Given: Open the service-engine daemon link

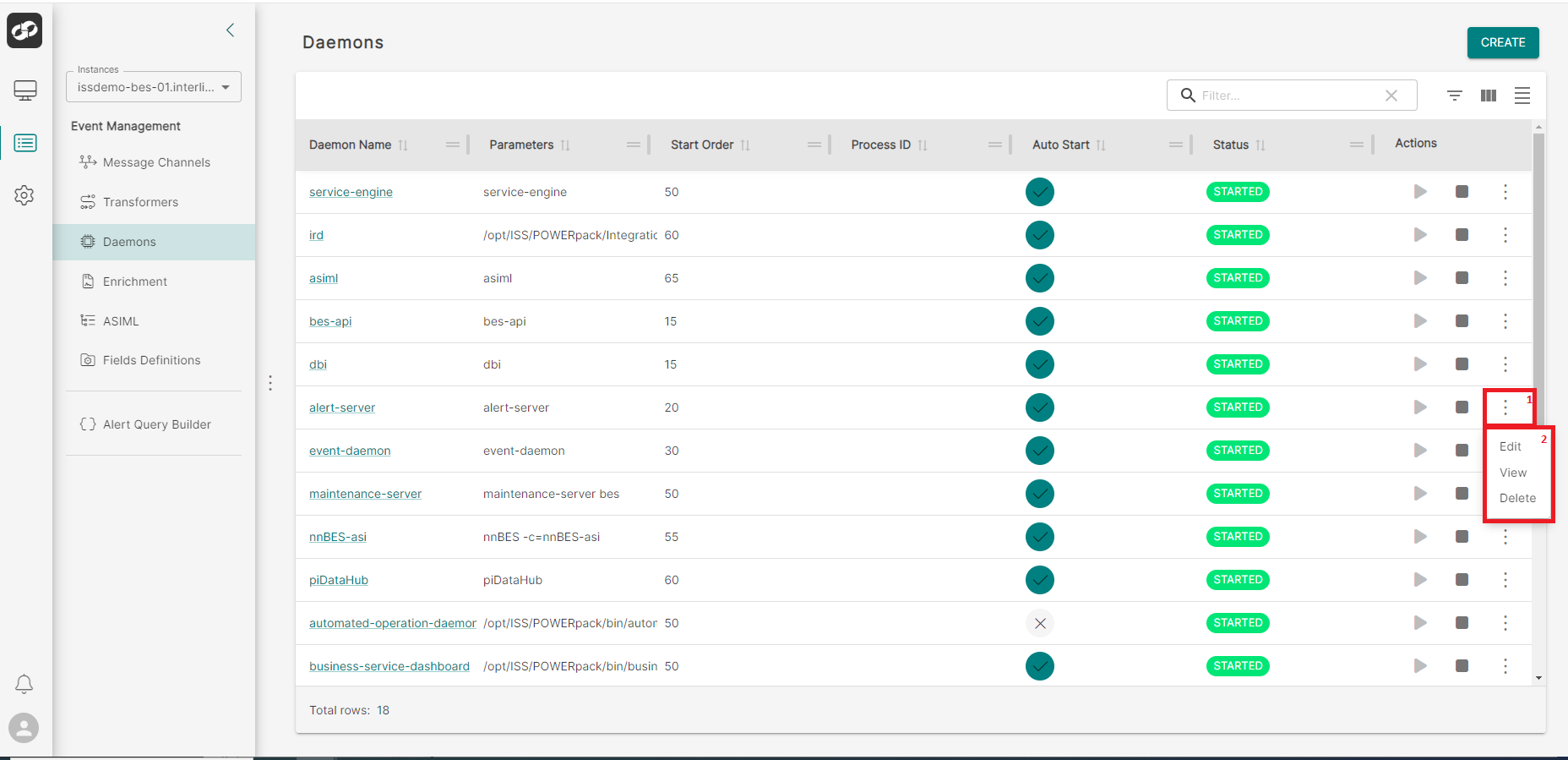Looking at the screenshot, I should pyautogui.click(x=351, y=192).
